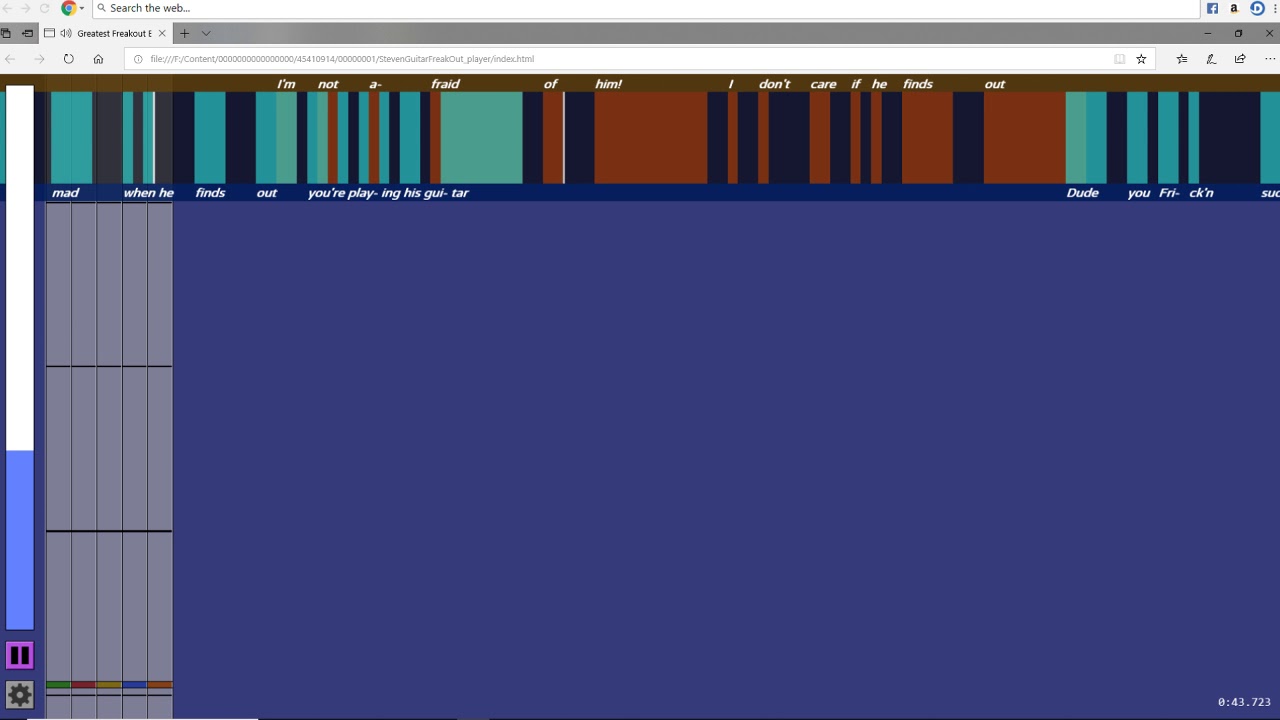1280x720 pixels.
Task: Open the search toolbar vertical dots menu
Action: click(1275, 8)
